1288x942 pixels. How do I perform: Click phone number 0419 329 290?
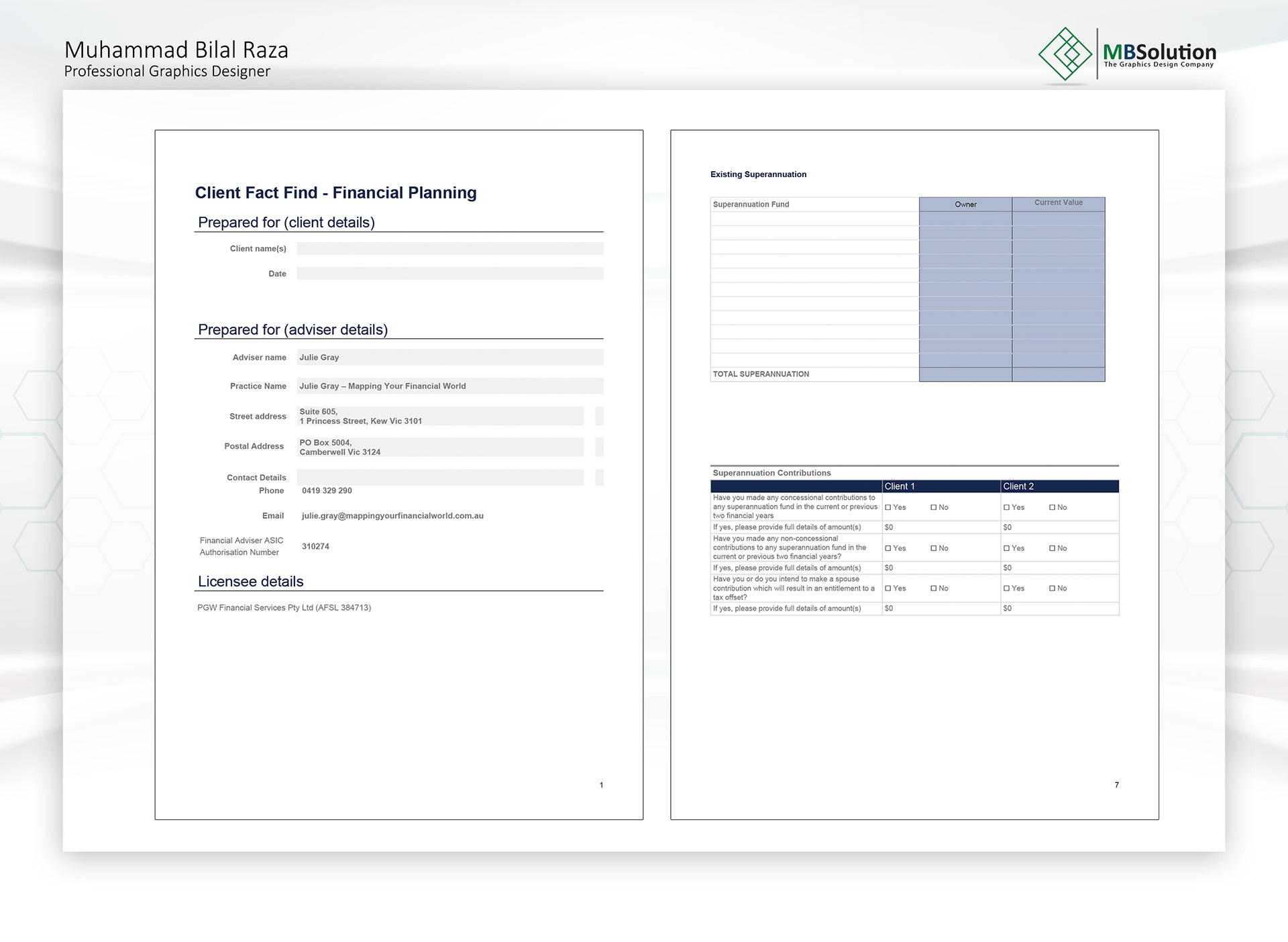tap(327, 490)
